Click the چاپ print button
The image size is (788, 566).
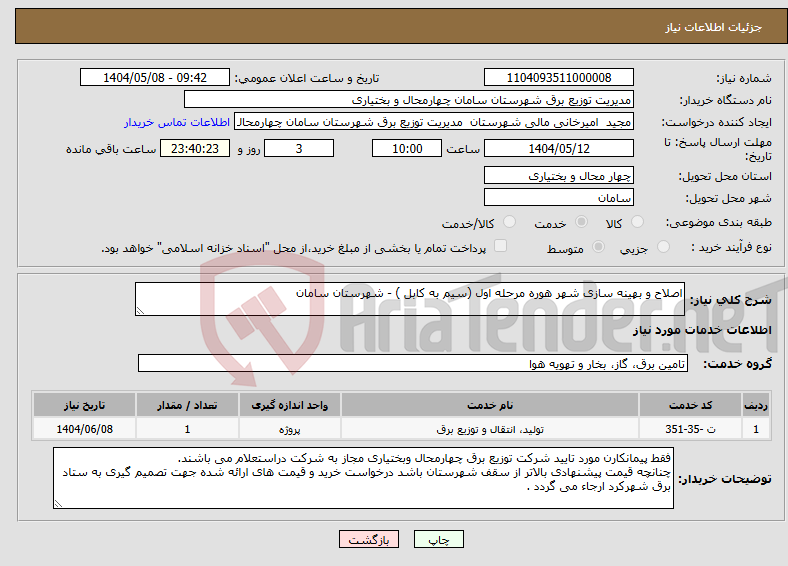(x=439, y=539)
